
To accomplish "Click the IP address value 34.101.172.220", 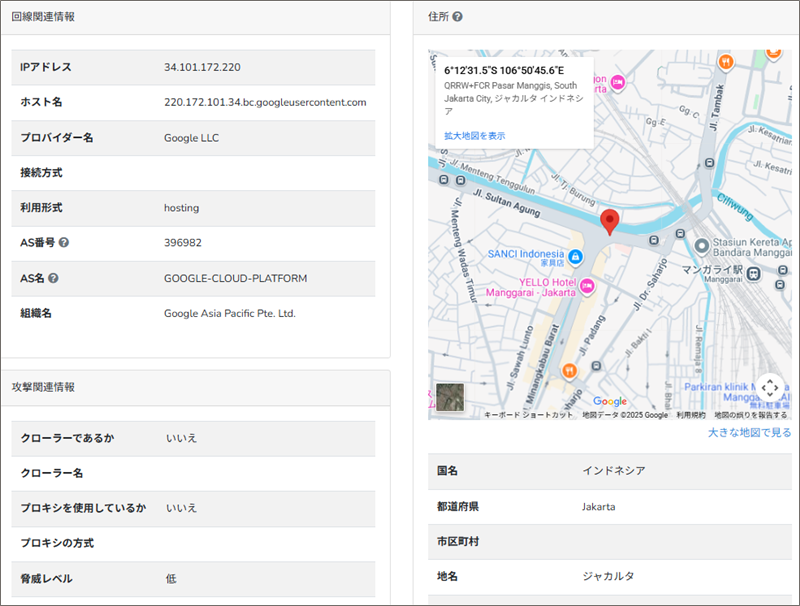I will [202, 67].
